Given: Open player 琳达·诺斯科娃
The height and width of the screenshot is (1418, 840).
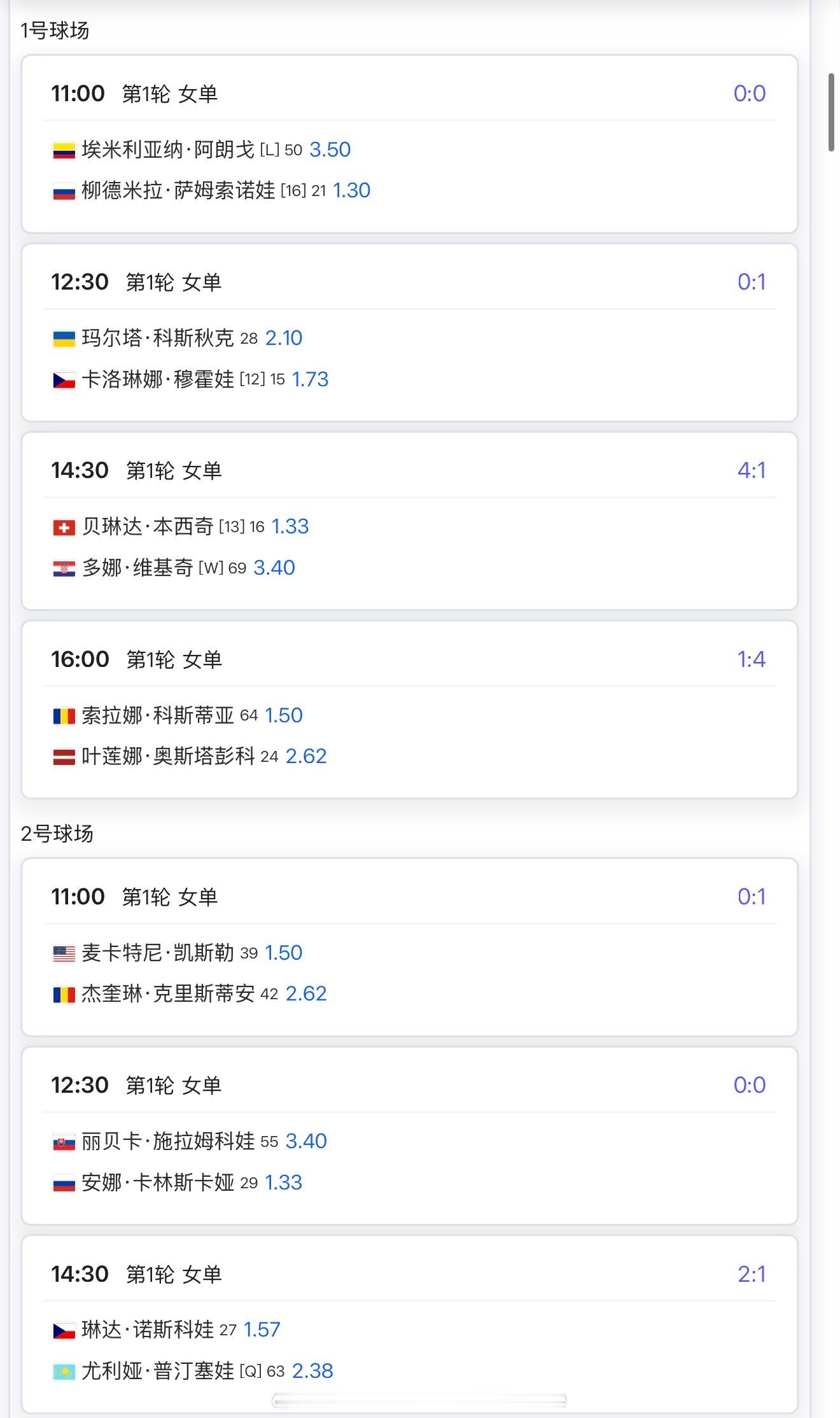Looking at the screenshot, I should coord(148,1330).
